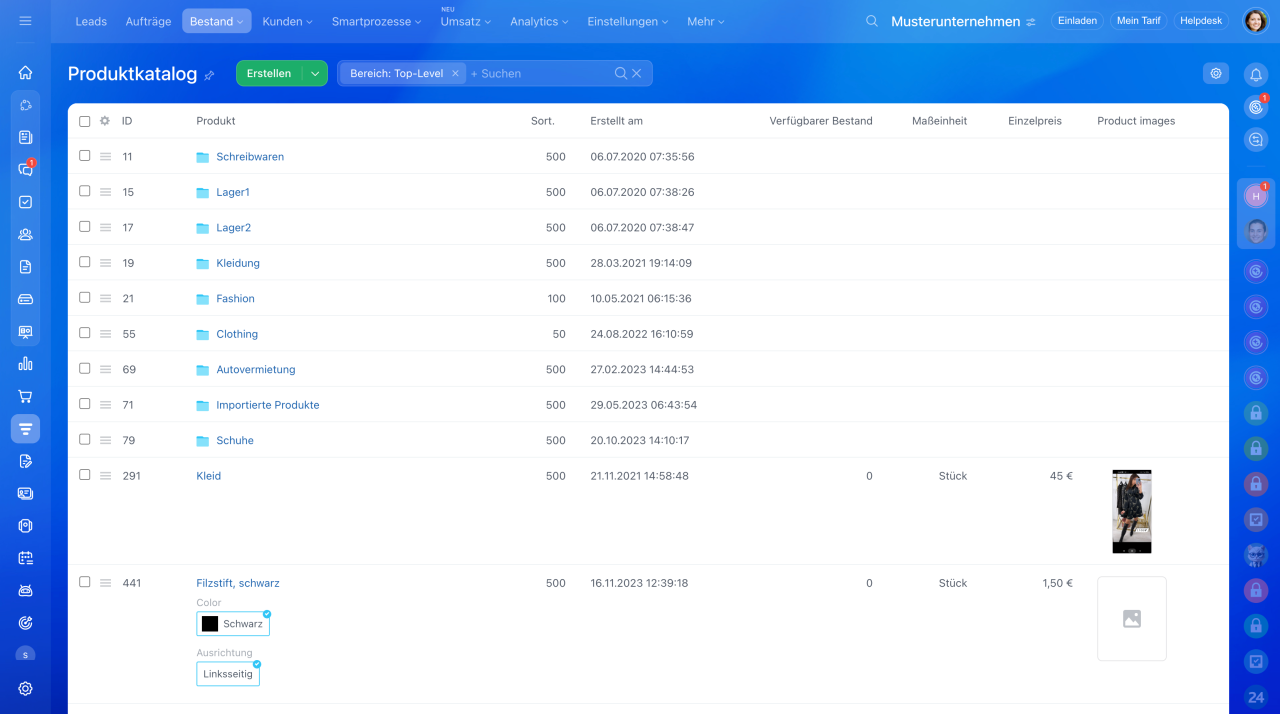This screenshot has height=714, width=1280.
Task: Select checkbox for row Autovermietung
Action: tap(85, 369)
